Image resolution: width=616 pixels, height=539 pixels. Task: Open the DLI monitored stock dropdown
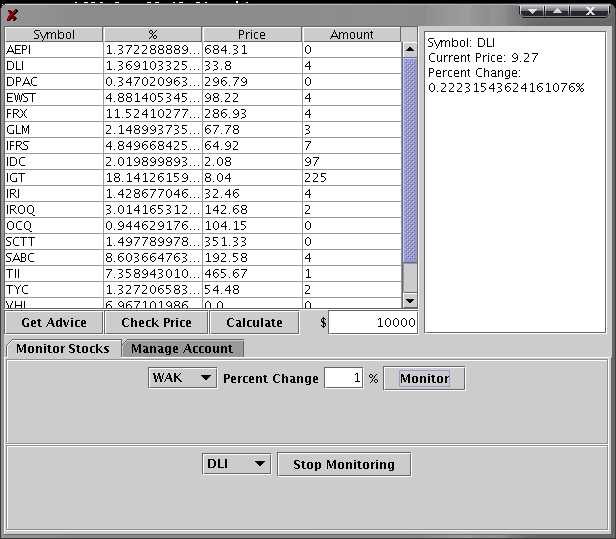point(236,464)
